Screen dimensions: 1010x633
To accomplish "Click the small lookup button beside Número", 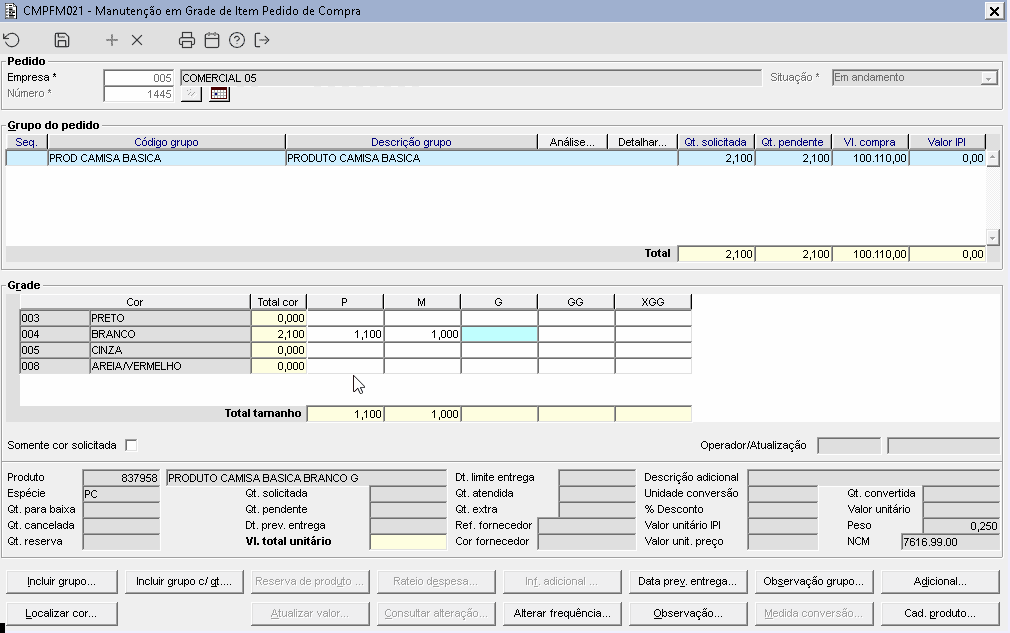I will click(191, 94).
